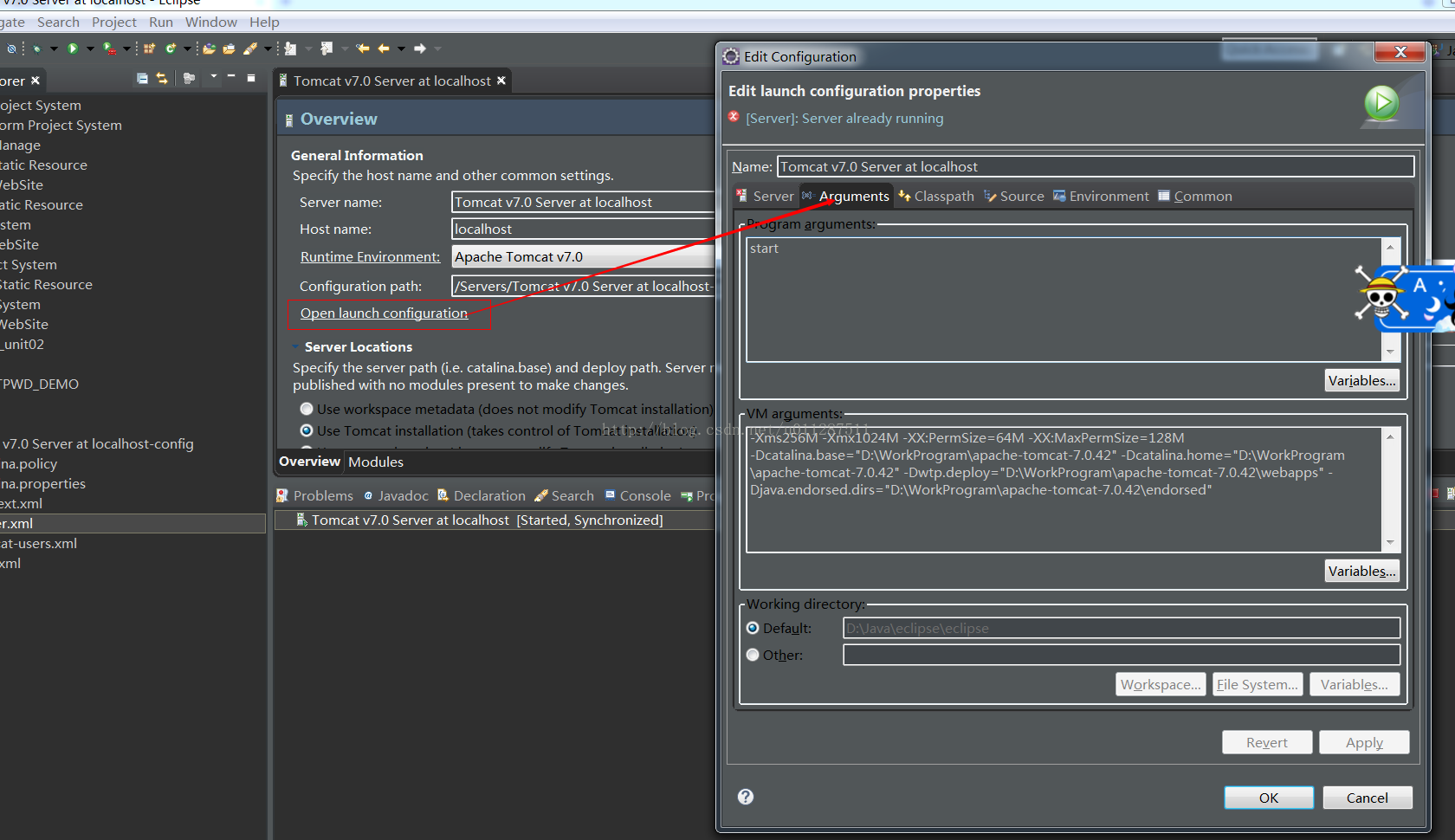Click the Debug bug icon
Screen dimensions: 1455x840
click(x=36, y=48)
